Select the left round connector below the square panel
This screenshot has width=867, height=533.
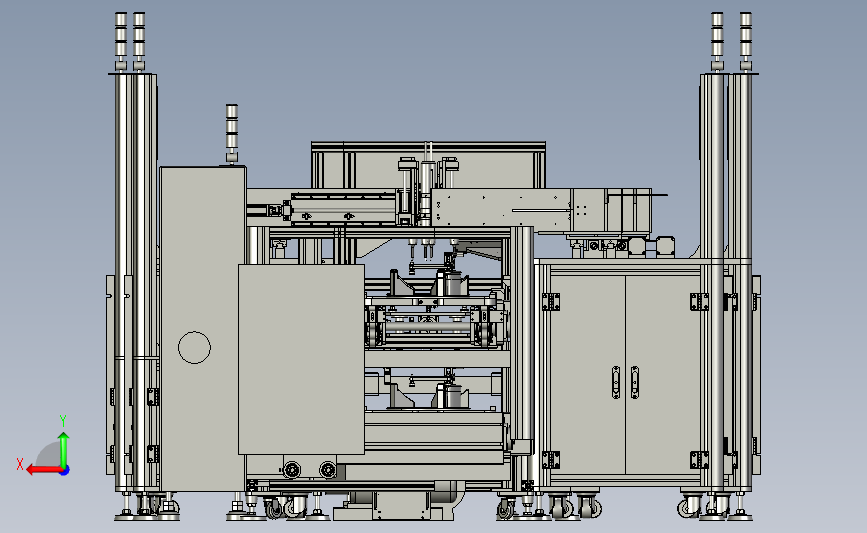(x=291, y=470)
